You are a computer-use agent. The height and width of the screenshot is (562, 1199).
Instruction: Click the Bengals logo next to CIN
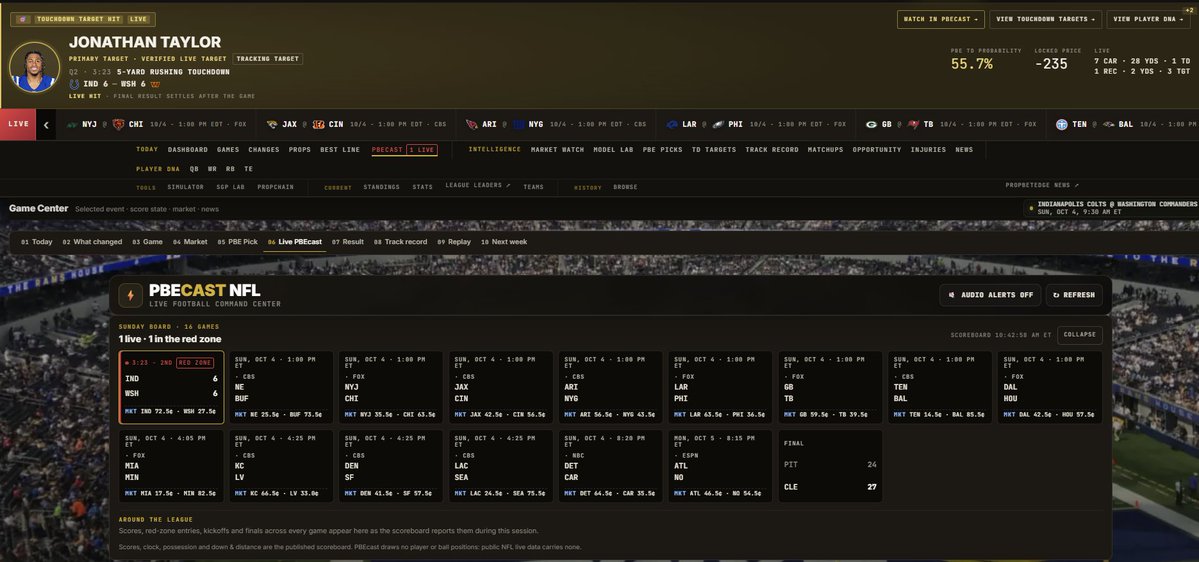(318, 125)
